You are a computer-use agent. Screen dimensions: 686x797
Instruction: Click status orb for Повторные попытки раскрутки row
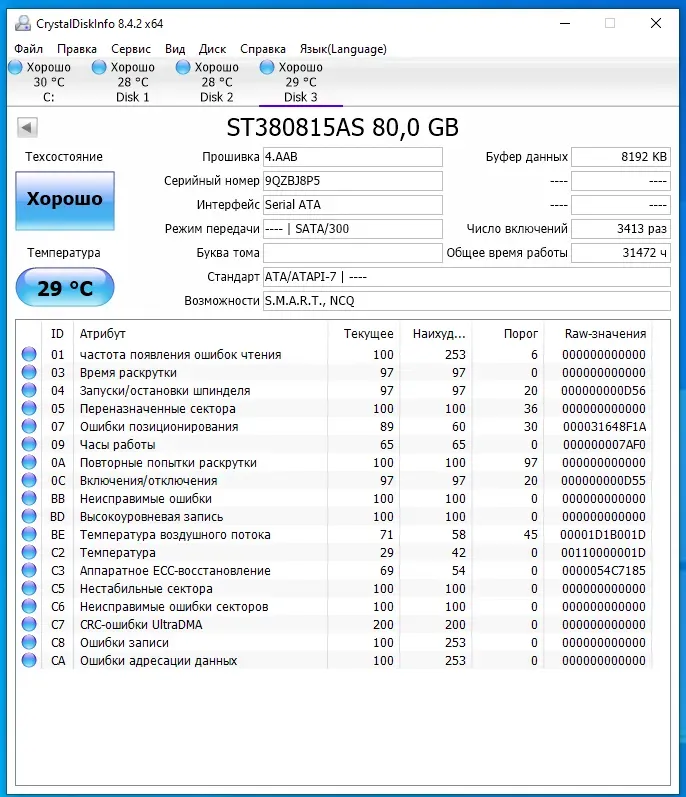(29, 462)
